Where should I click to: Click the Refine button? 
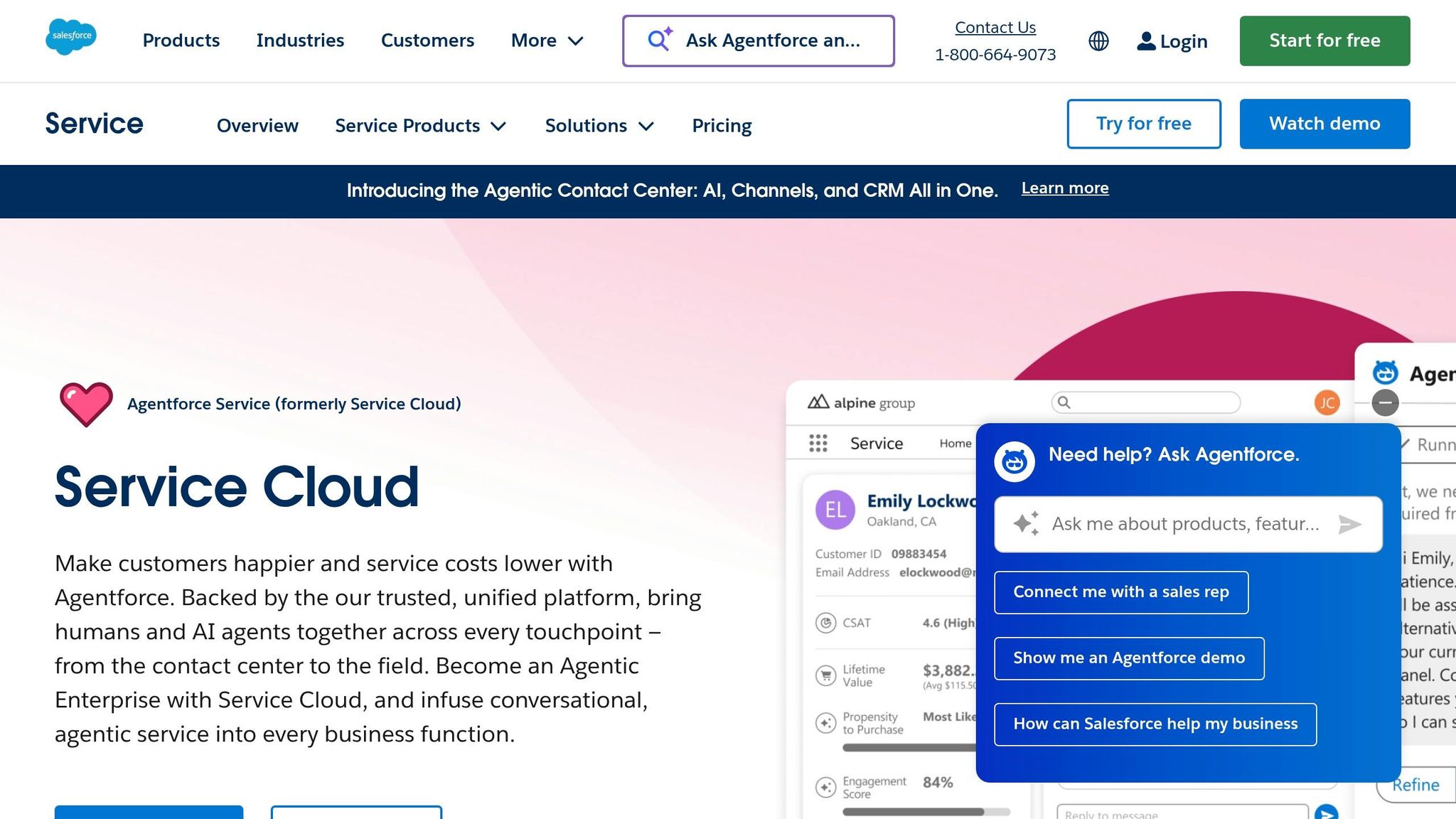click(x=1415, y=785)
